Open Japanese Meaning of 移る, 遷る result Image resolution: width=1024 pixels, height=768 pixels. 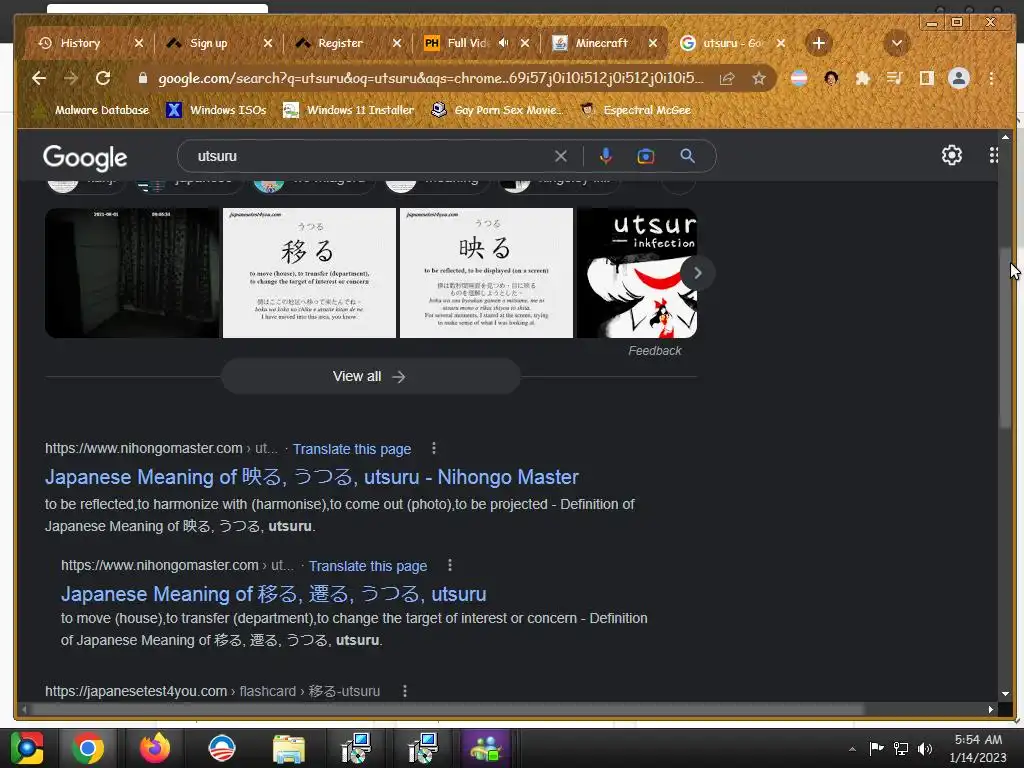pyautogui.click(x=274, y=594)
